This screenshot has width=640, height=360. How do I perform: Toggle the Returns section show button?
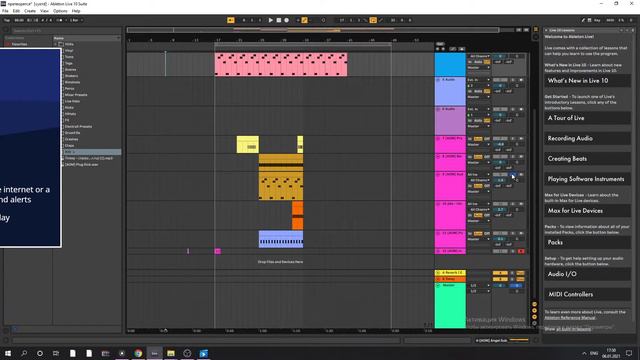click(x=534, y=311)
